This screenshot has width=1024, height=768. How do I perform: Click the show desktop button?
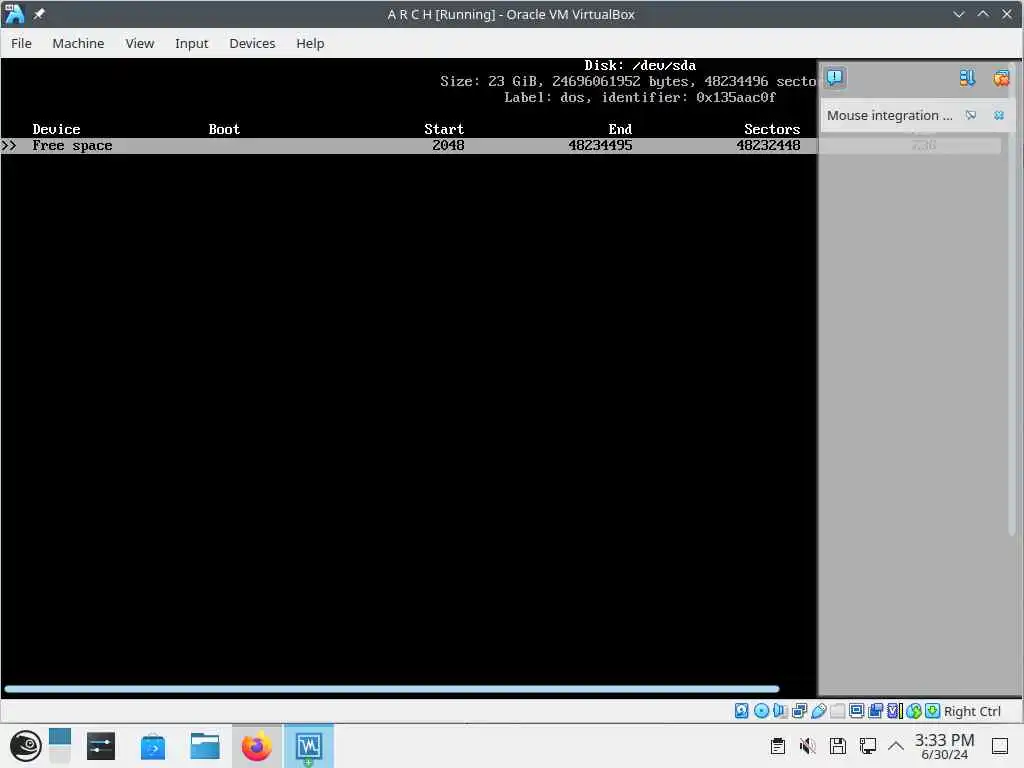[x=1000, y=746]
